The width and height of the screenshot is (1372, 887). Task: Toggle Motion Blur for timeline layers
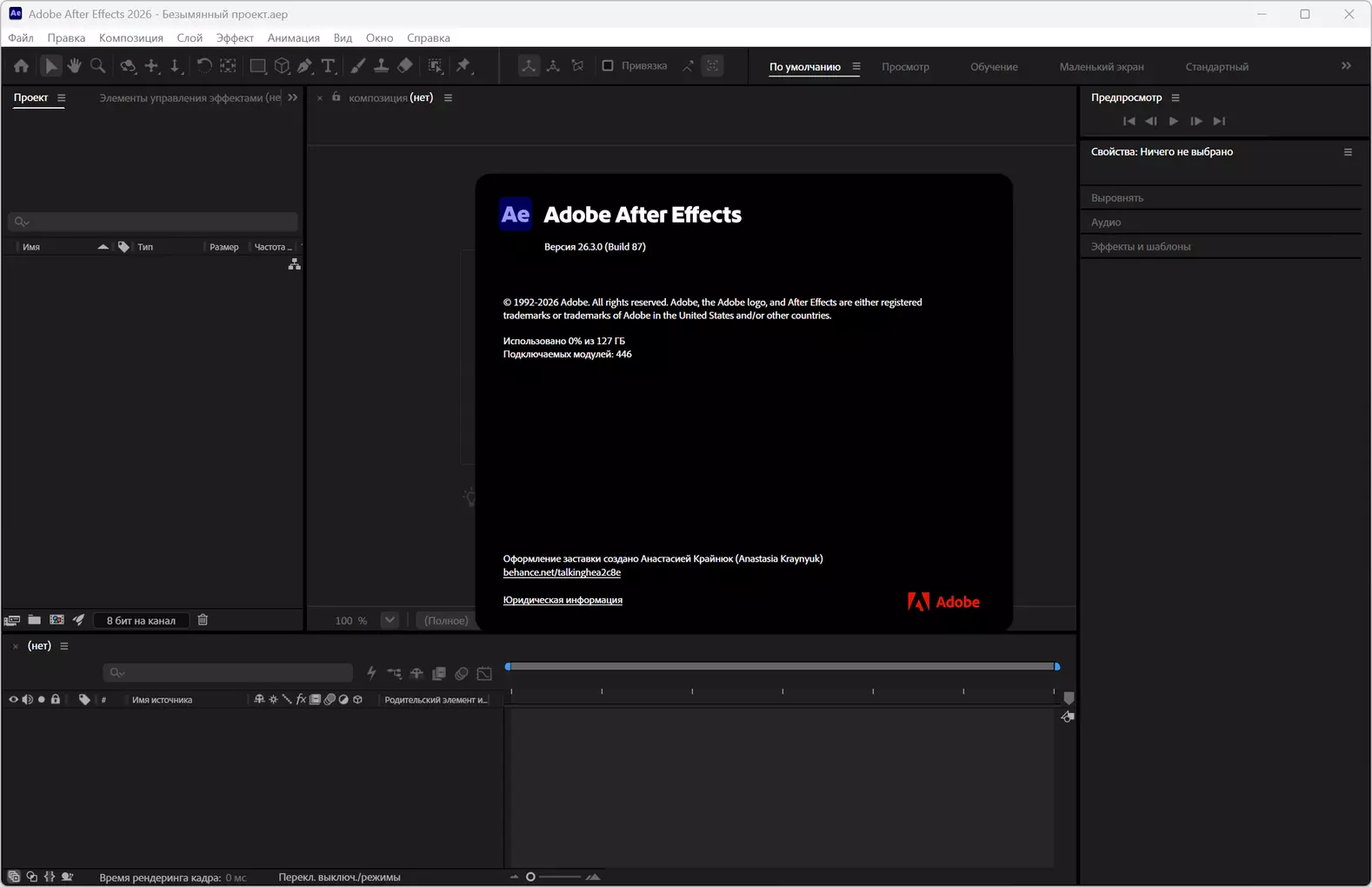462,673
